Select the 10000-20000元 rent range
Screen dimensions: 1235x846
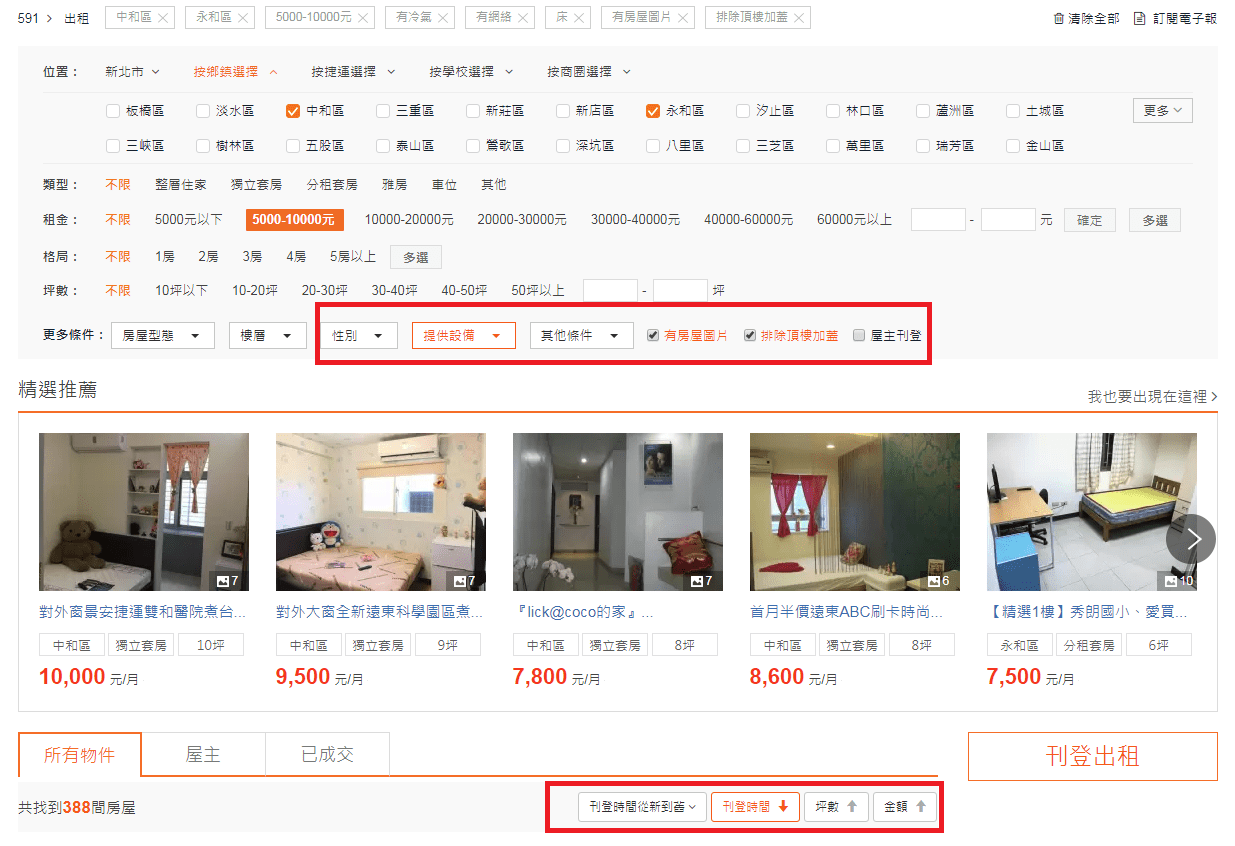coord(408,220)
